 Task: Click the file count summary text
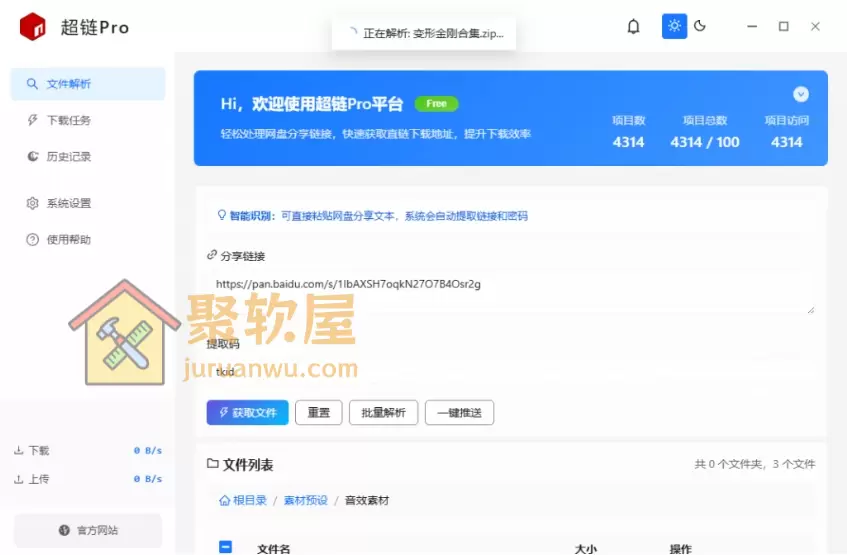[x=755, y=464]
